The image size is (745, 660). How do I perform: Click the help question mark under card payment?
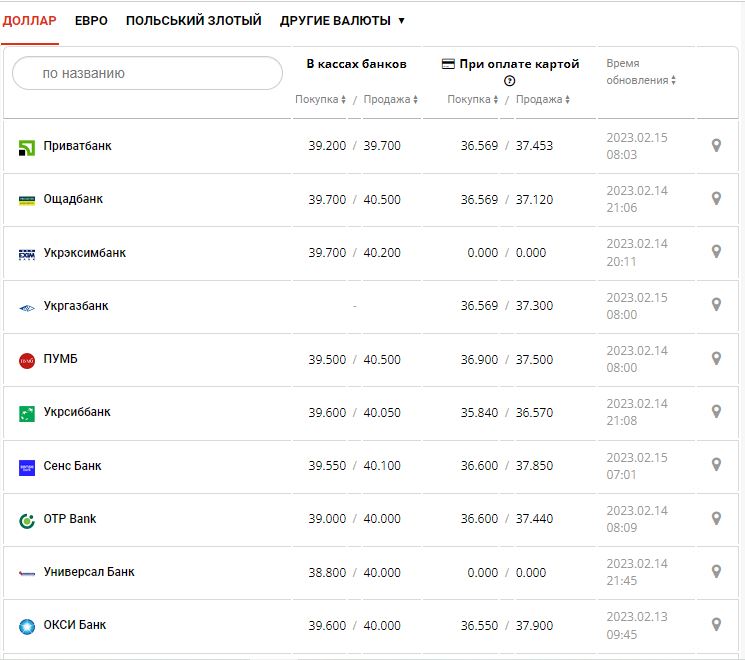point(510,81)
